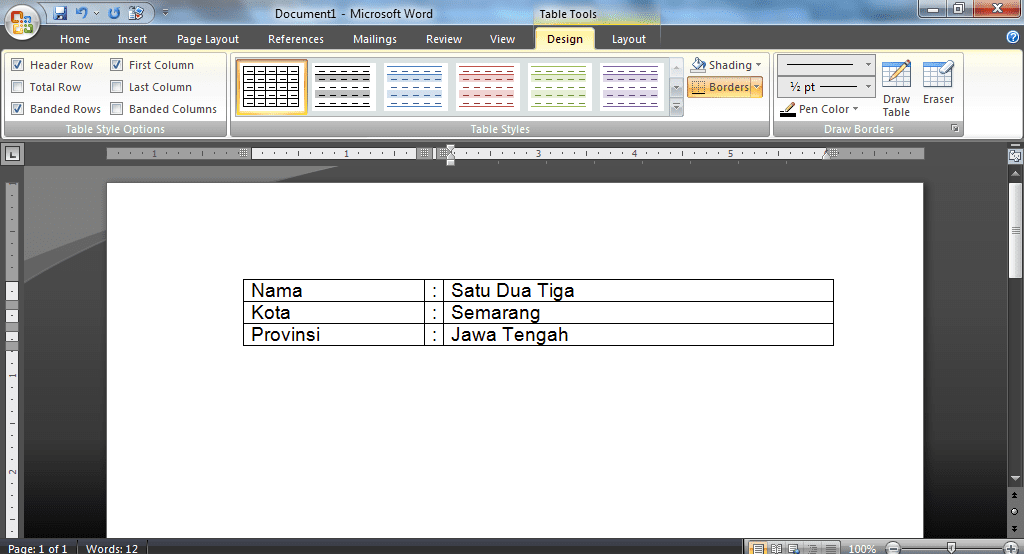1024x554 pixels.
Task: Apply the black Light Shading table style
Action: pos(343,86)
